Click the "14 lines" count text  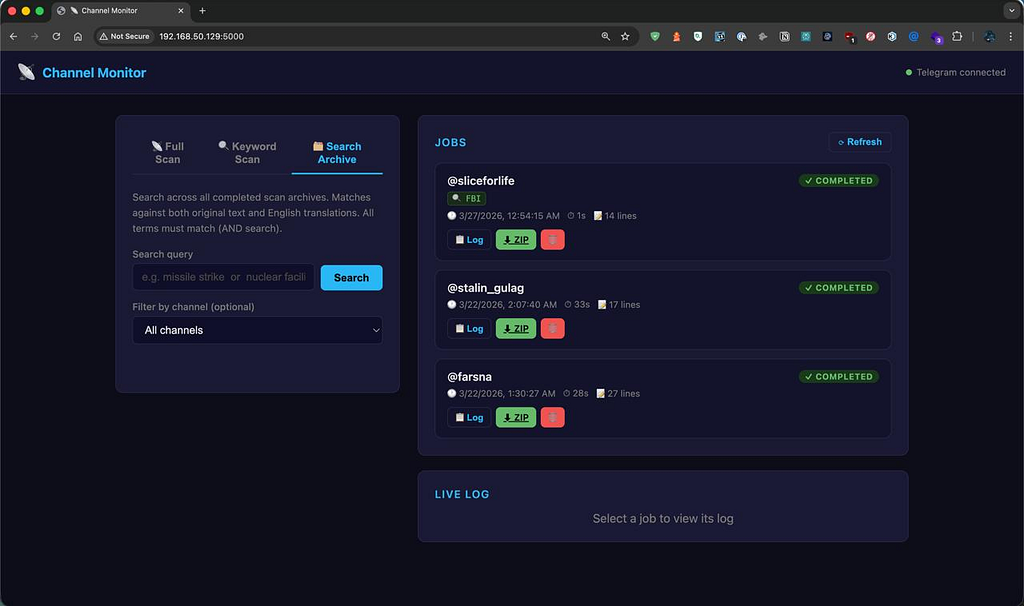[620, 215]
